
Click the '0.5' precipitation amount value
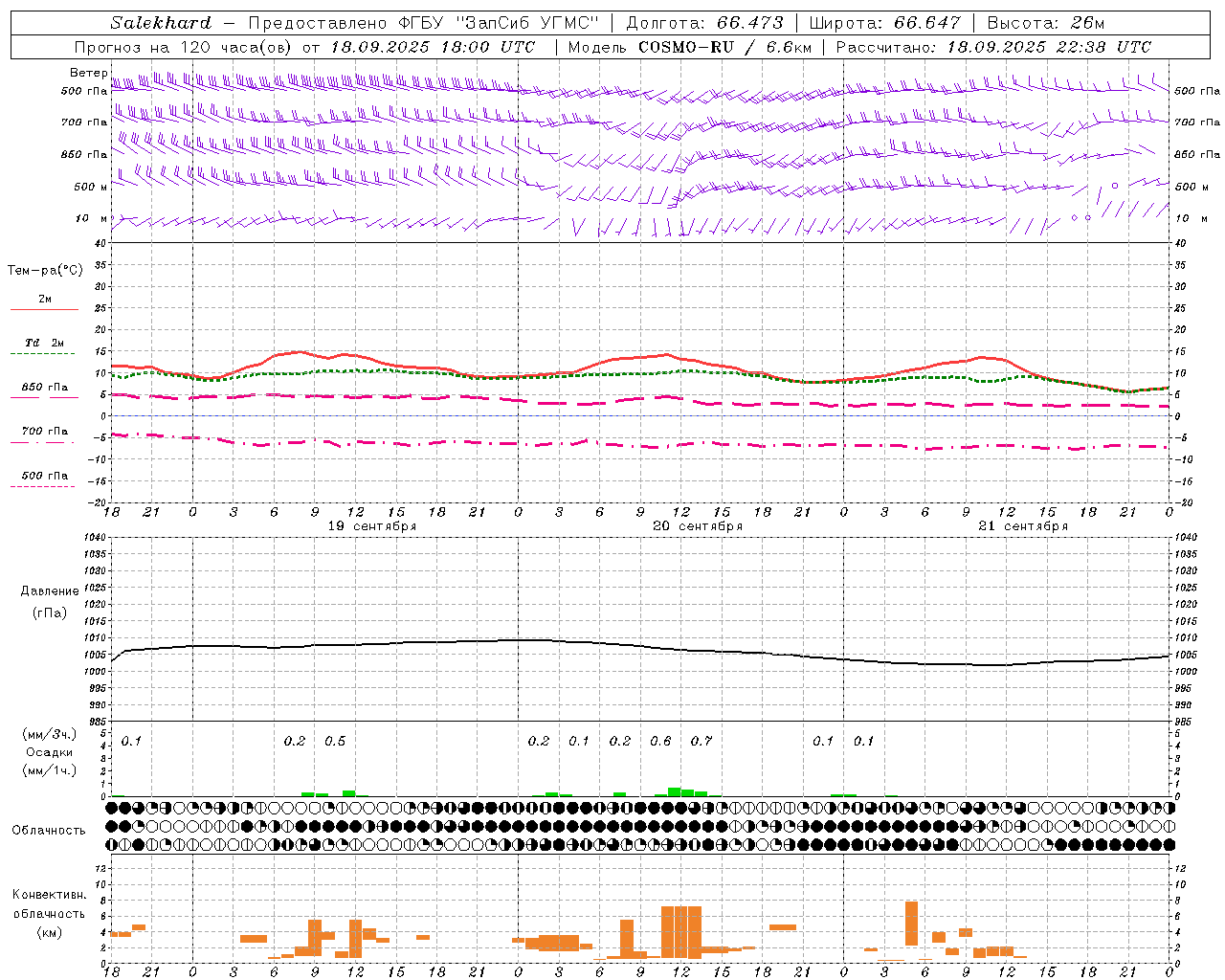click(335, 742)
